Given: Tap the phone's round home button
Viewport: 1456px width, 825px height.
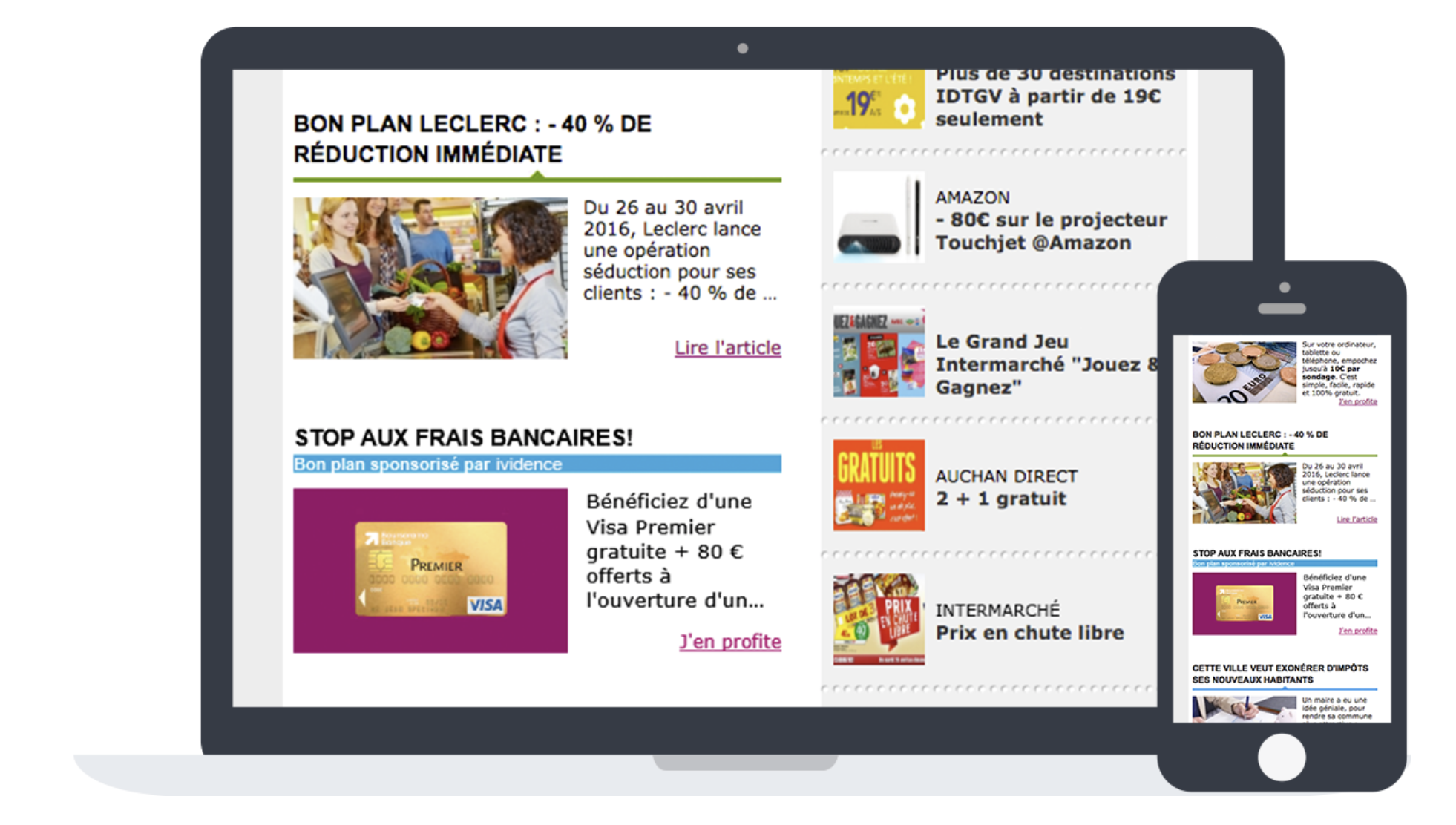Looking at the screenshot, I should pyautogui.click(x=1282, y=757).
